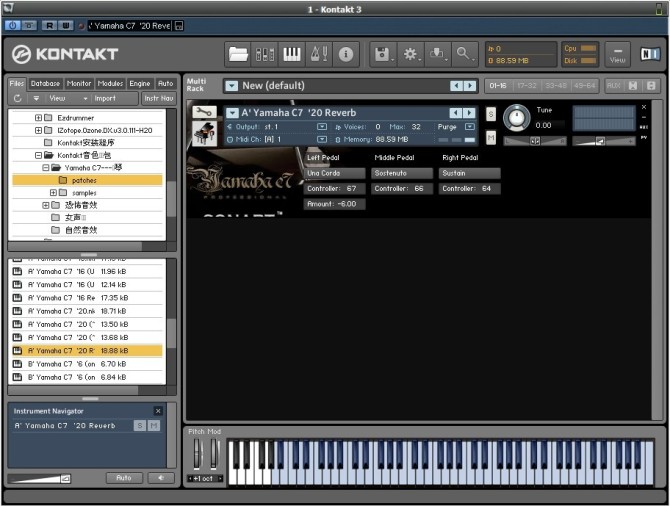Expand the Ezdrummer folder in the tree
Screen dimensions: 670x506
coord(39,118)
